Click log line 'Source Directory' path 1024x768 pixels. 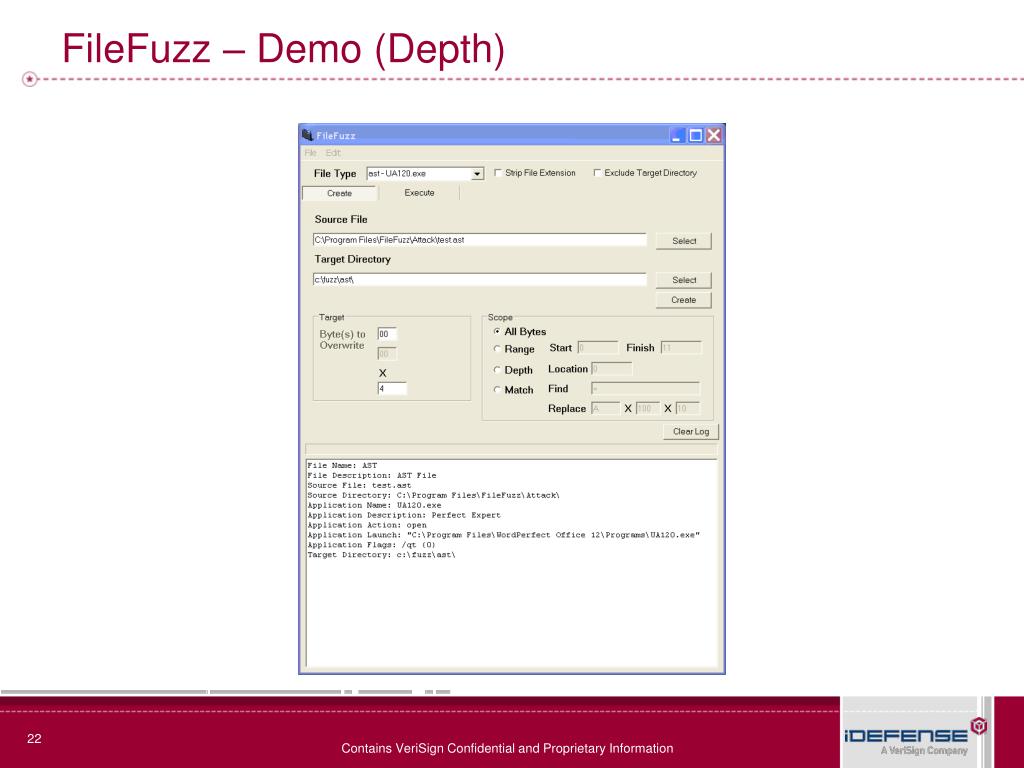[434, 495]
